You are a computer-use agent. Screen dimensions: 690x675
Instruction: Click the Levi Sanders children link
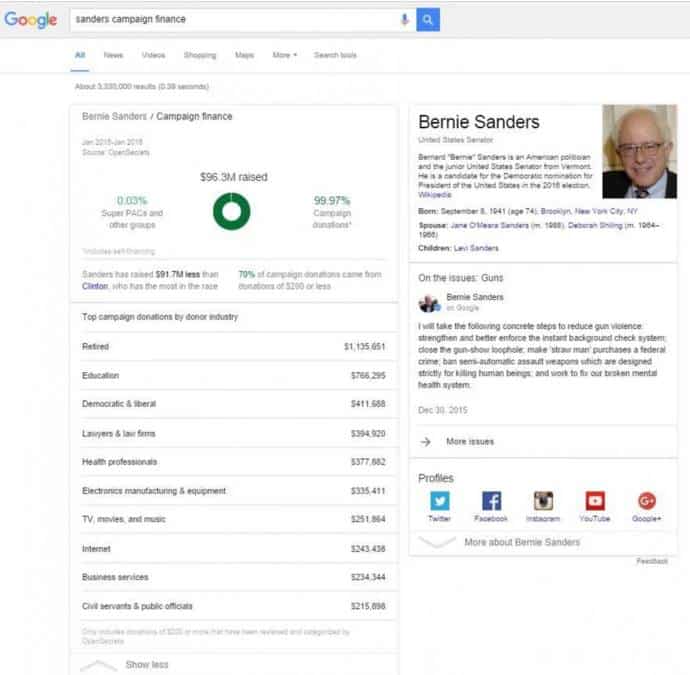[x=476, y=248]
